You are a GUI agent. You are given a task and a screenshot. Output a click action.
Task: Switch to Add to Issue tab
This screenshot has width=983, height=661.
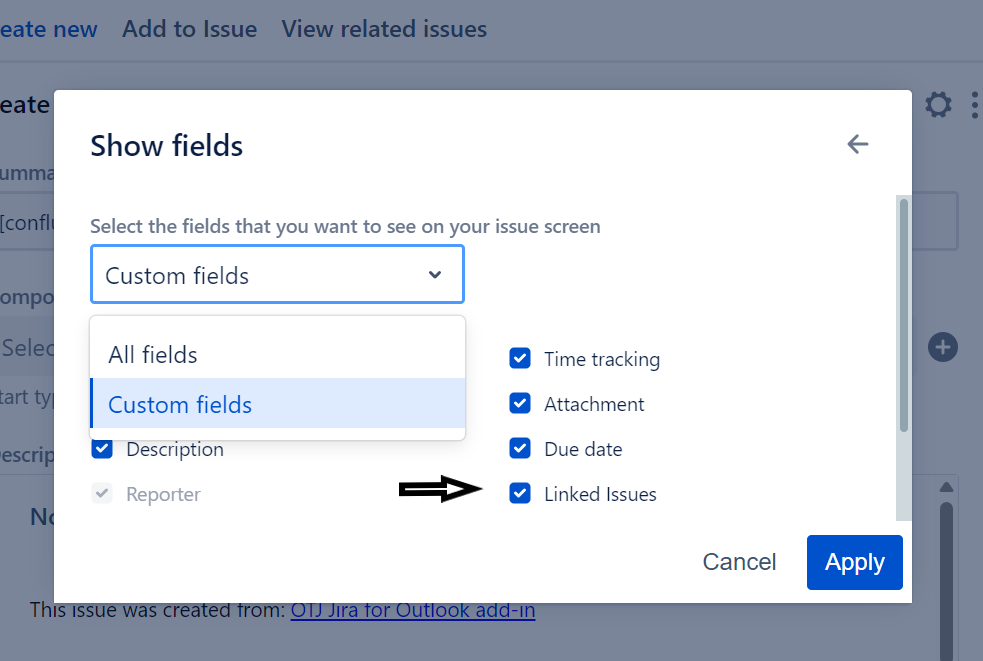click(189, 29)
